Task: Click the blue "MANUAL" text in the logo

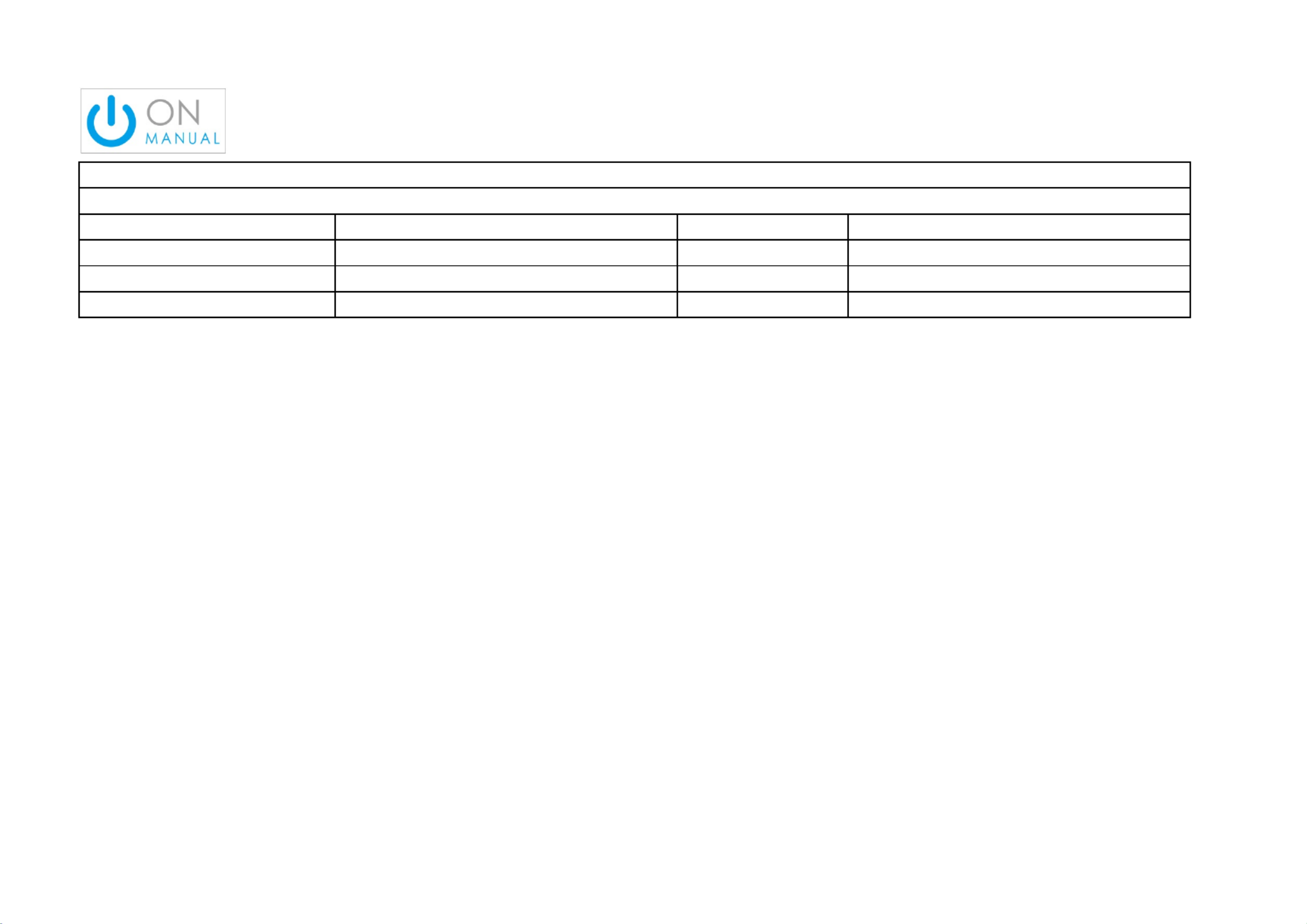Action: click(183, 139)
